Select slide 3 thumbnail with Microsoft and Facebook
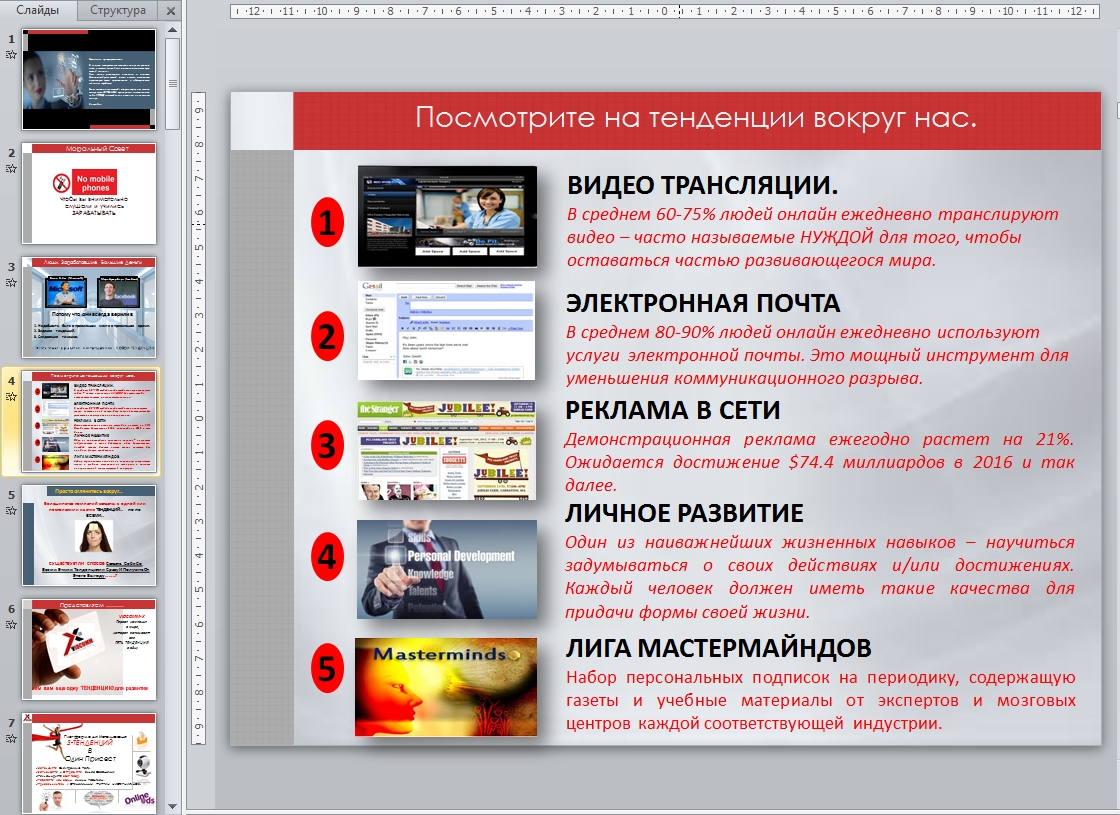The image size is (1120, 815). 89,307
